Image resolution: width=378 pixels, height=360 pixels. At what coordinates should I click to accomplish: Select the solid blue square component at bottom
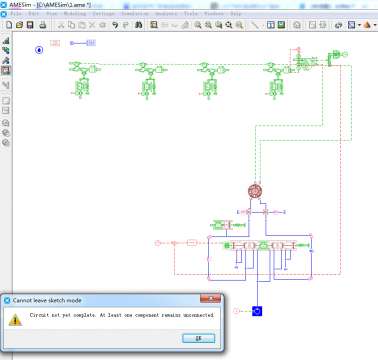tap(257, 311)
